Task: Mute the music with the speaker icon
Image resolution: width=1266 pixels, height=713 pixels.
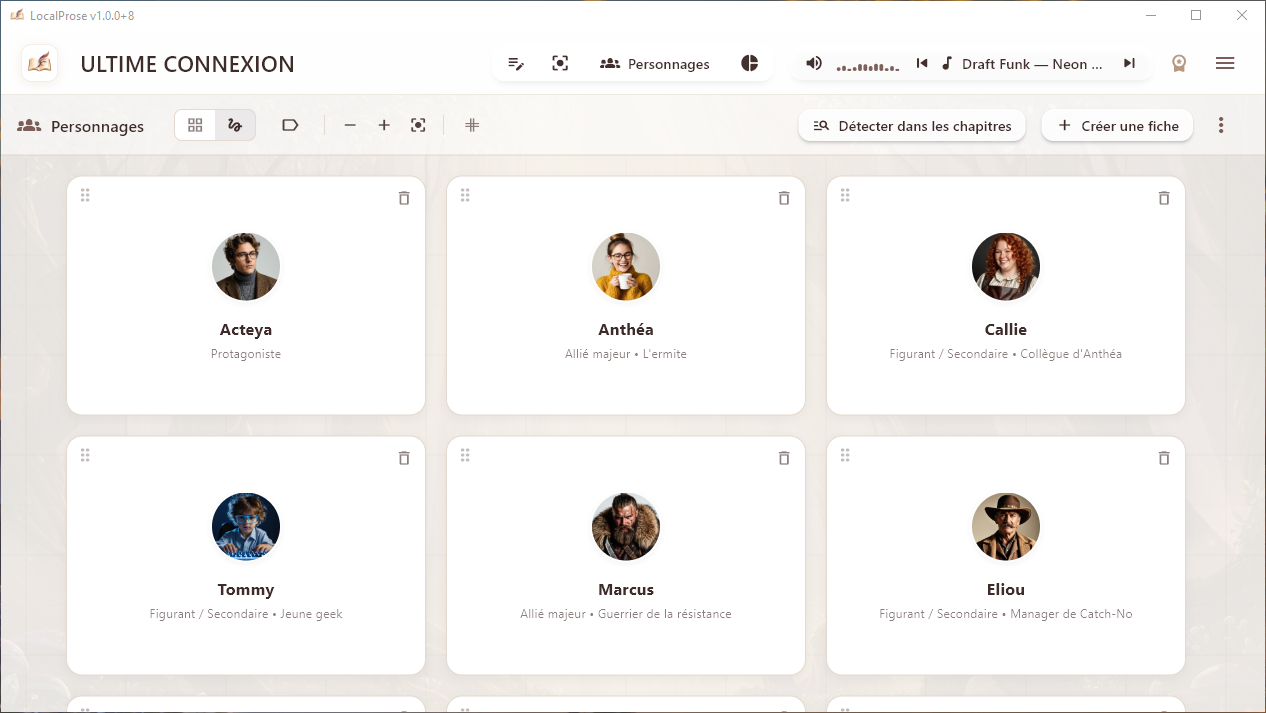Action: 814,64
